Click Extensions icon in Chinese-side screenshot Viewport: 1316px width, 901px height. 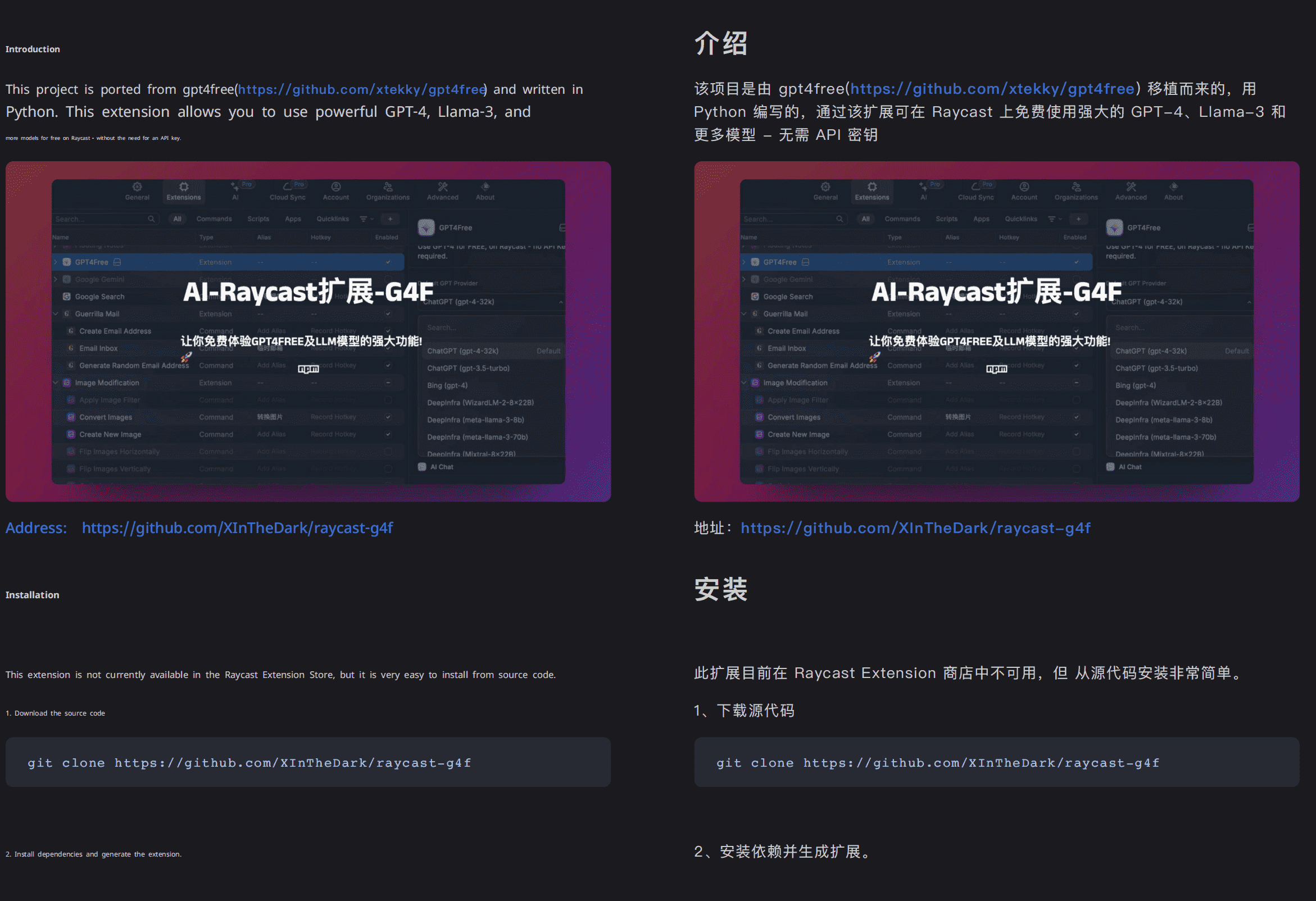point(872,186)
